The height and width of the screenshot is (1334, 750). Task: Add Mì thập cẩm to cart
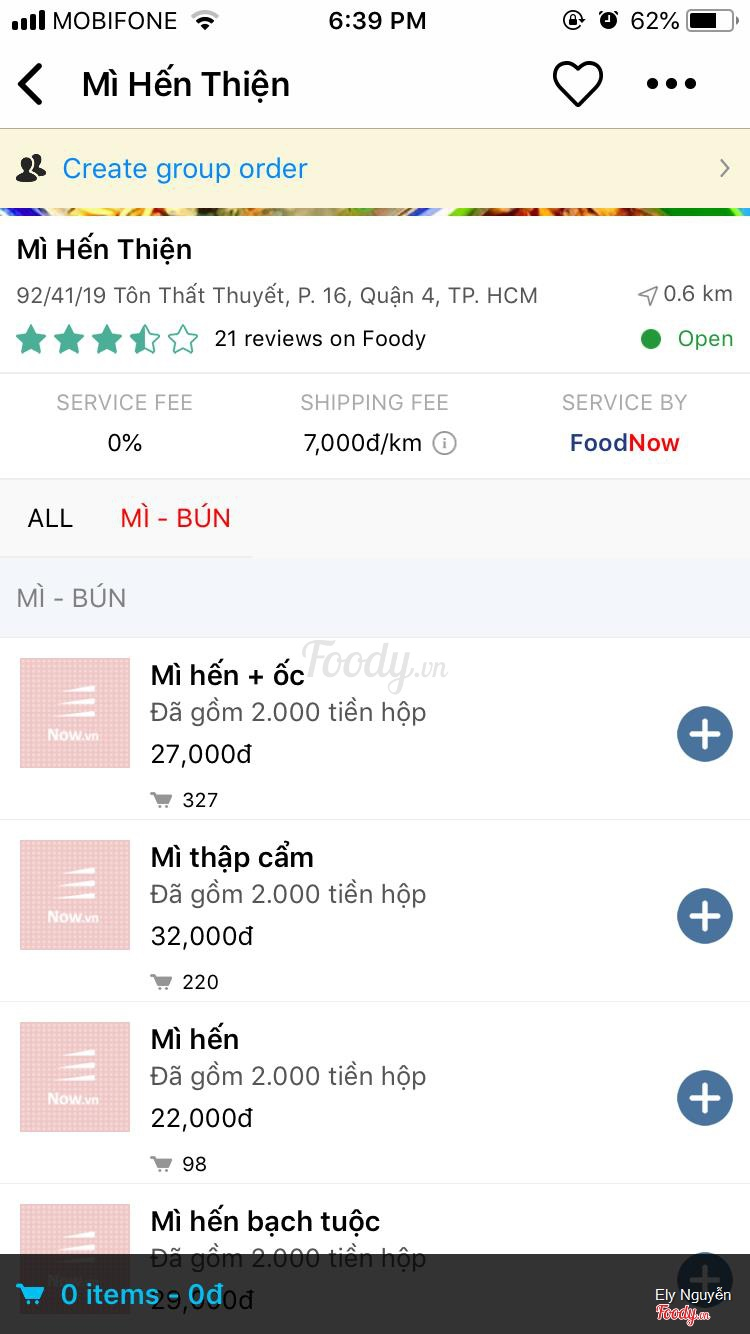(x=705, y=916)
